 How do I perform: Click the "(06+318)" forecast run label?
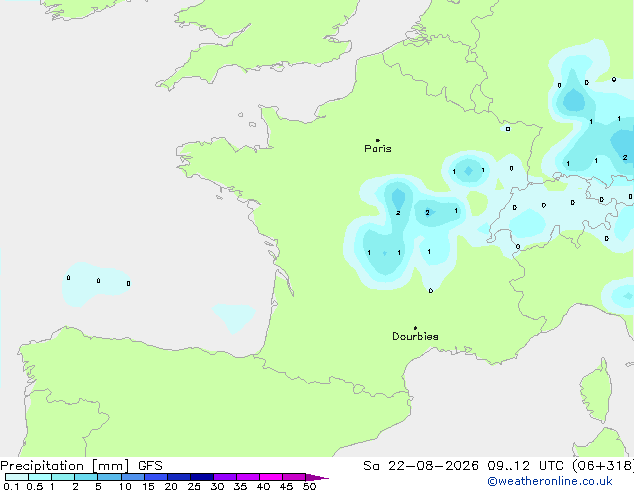603,466
